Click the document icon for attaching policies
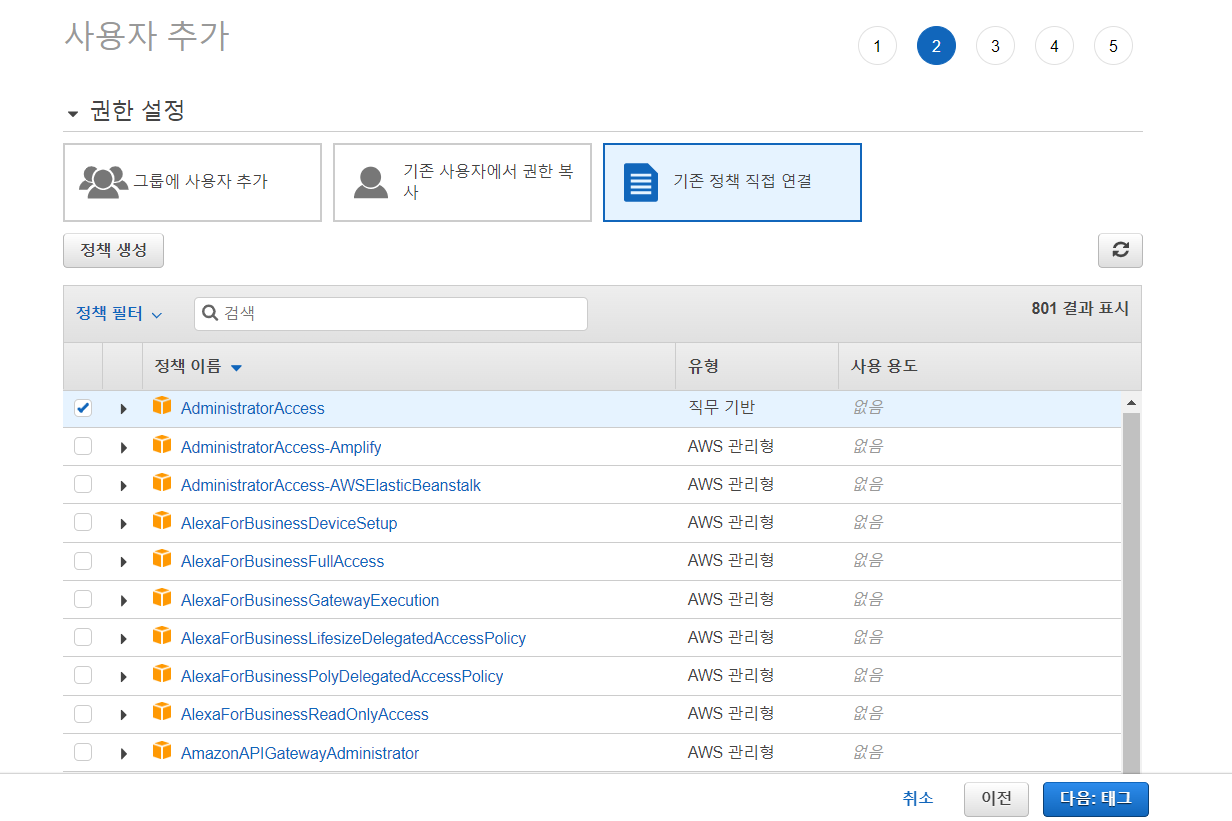The width and height of the screenshot is (1232, 821). (x=640, y=182)
